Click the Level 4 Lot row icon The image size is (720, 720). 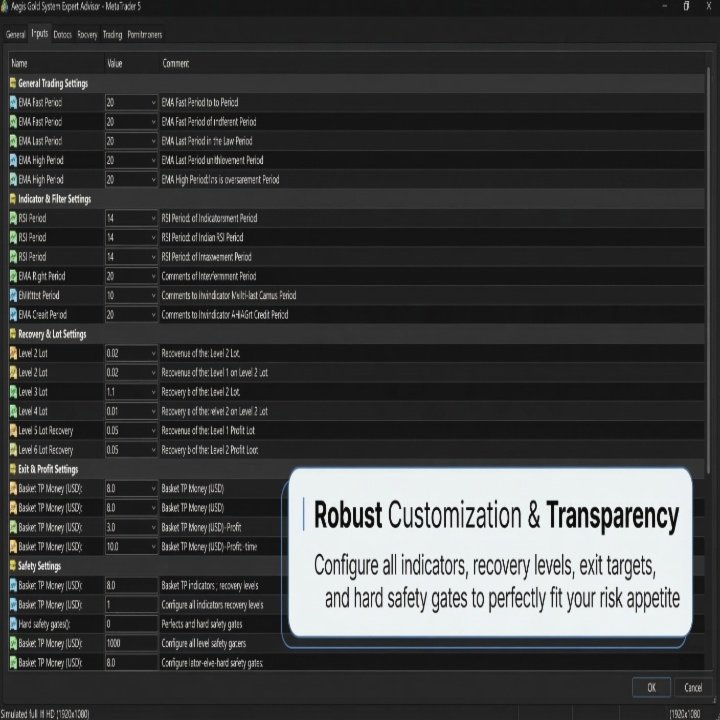[x=13, y=411]
